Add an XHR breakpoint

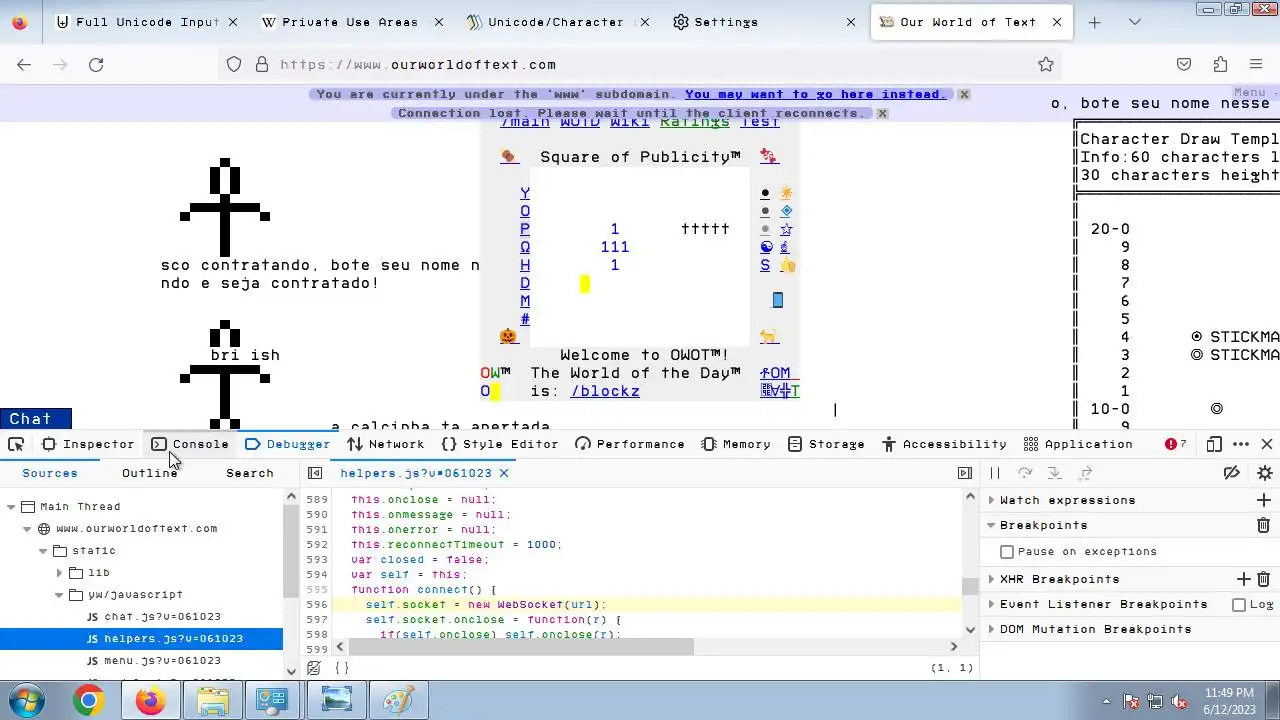point(1244,579)
